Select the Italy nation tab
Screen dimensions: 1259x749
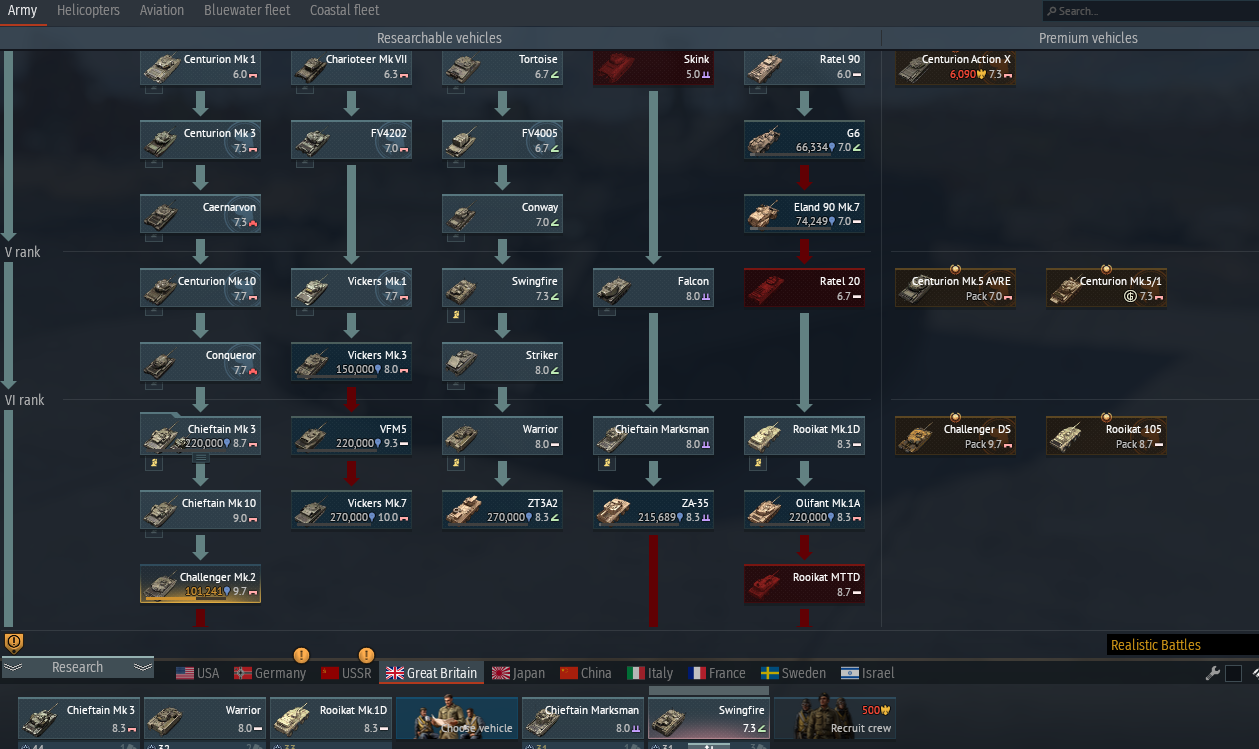click(x=650, y=673)
